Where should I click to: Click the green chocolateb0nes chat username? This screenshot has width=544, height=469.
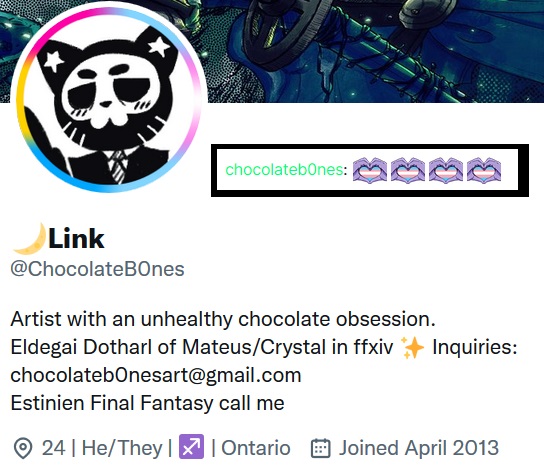[x=284, y=170]
